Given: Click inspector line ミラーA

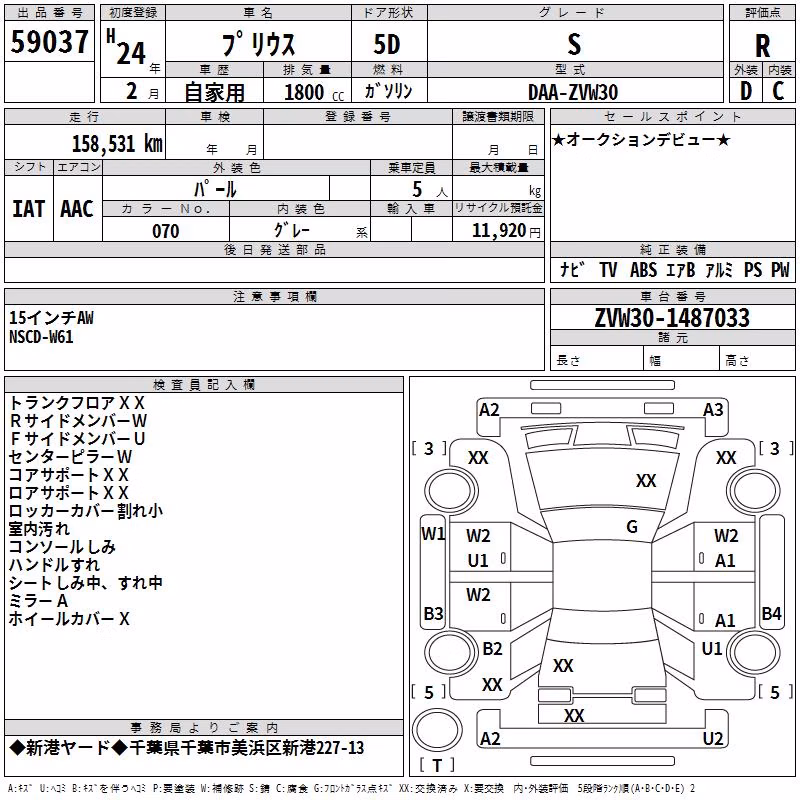Looking at the screenshot, I should pos(38,601).
